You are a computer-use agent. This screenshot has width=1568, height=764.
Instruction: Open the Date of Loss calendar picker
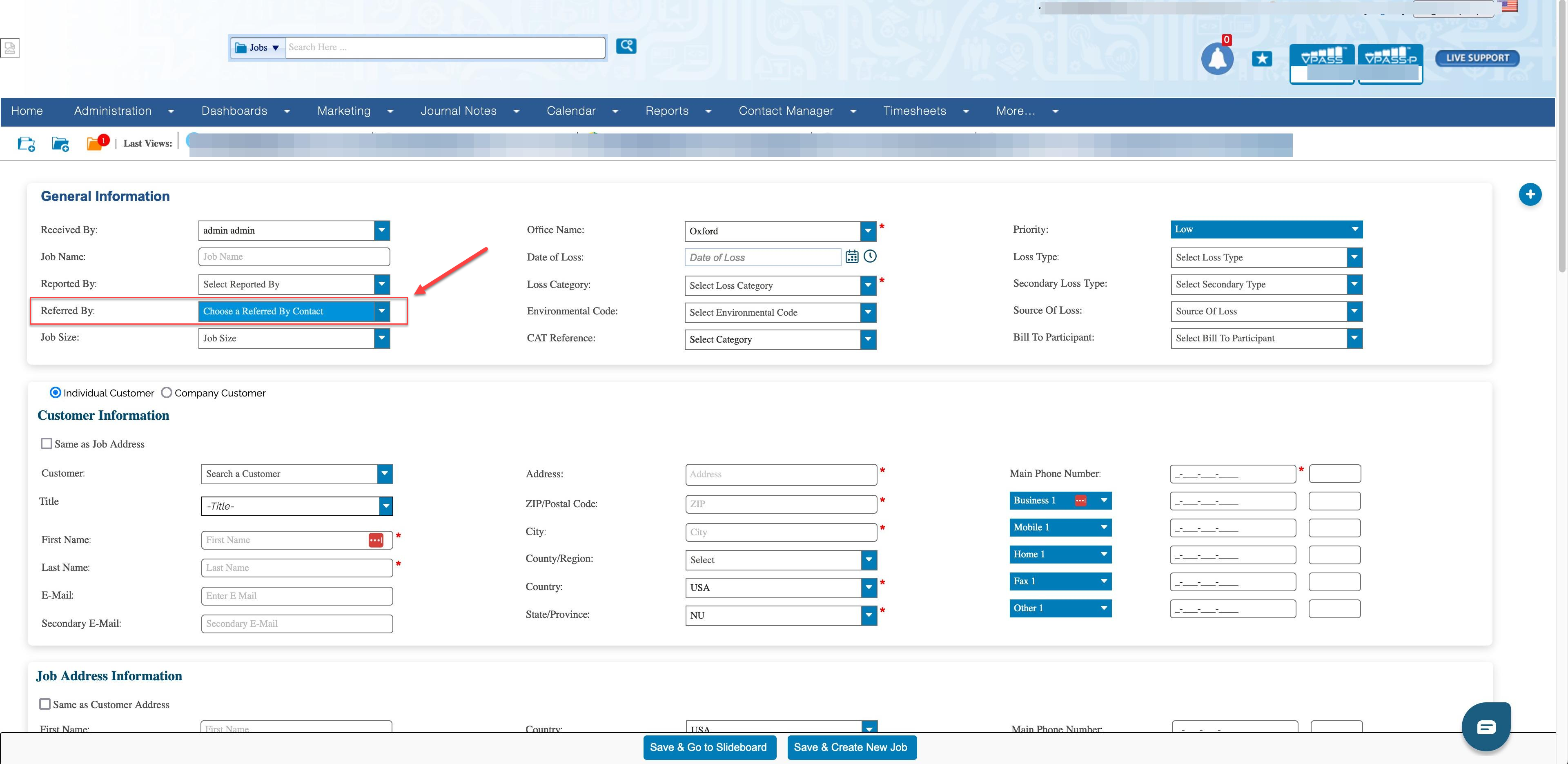(x=851, y=257)
